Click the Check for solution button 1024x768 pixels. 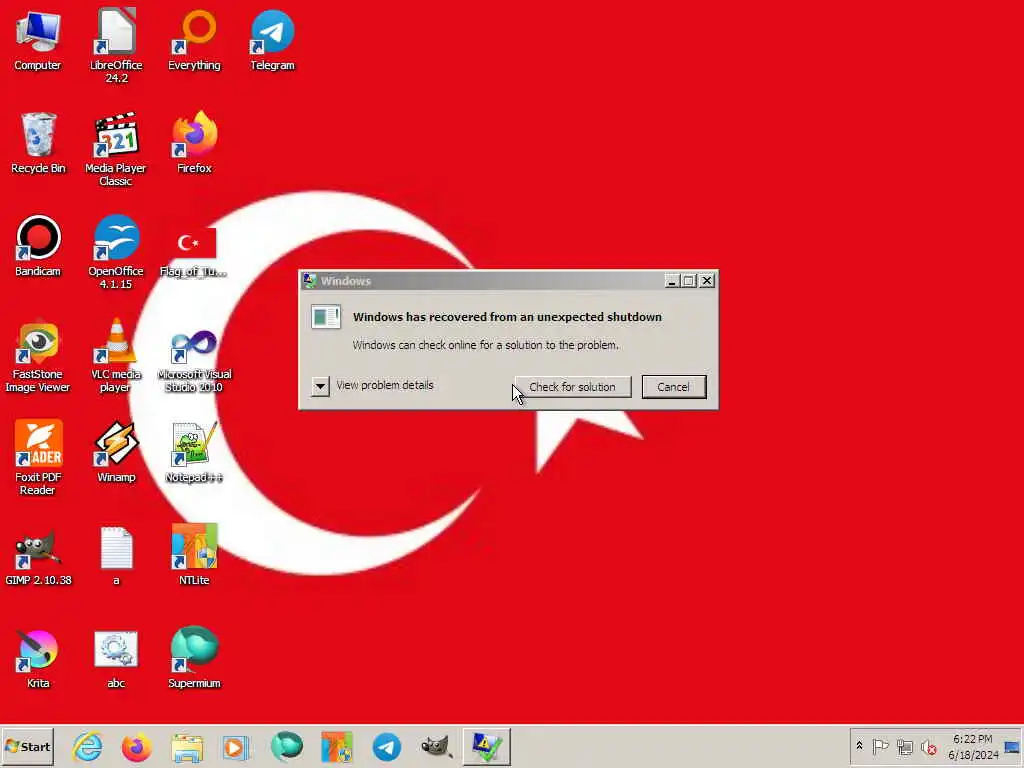tap(572, 387)
